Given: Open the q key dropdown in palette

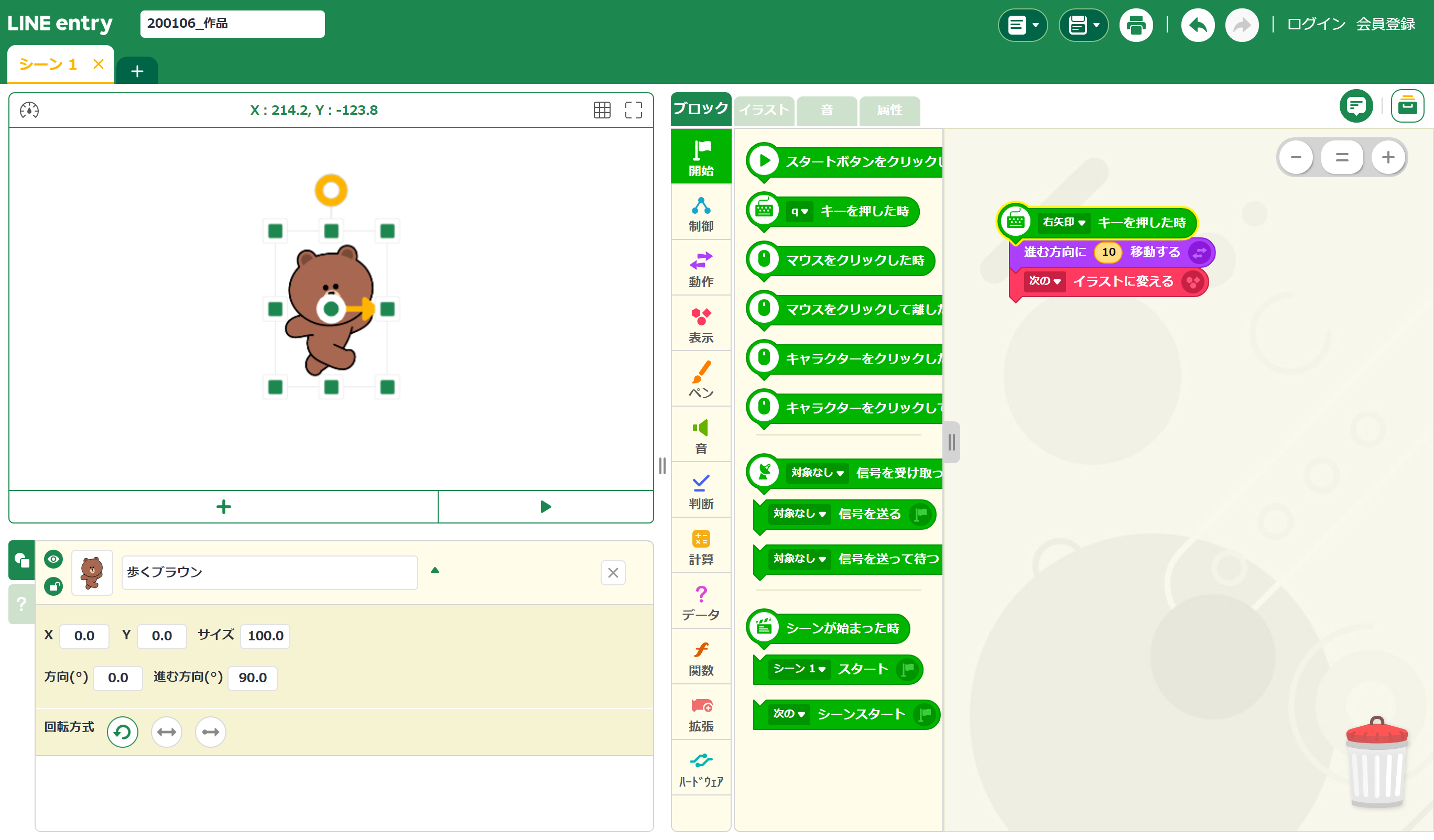Looking at the screenshot, I should click(799, 211).
